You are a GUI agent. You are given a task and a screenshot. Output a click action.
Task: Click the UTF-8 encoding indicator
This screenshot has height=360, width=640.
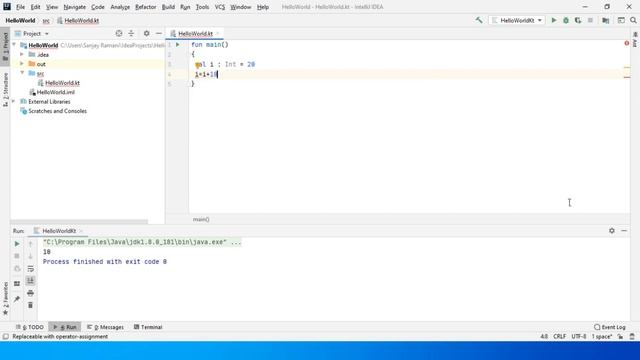coord(579,336)
